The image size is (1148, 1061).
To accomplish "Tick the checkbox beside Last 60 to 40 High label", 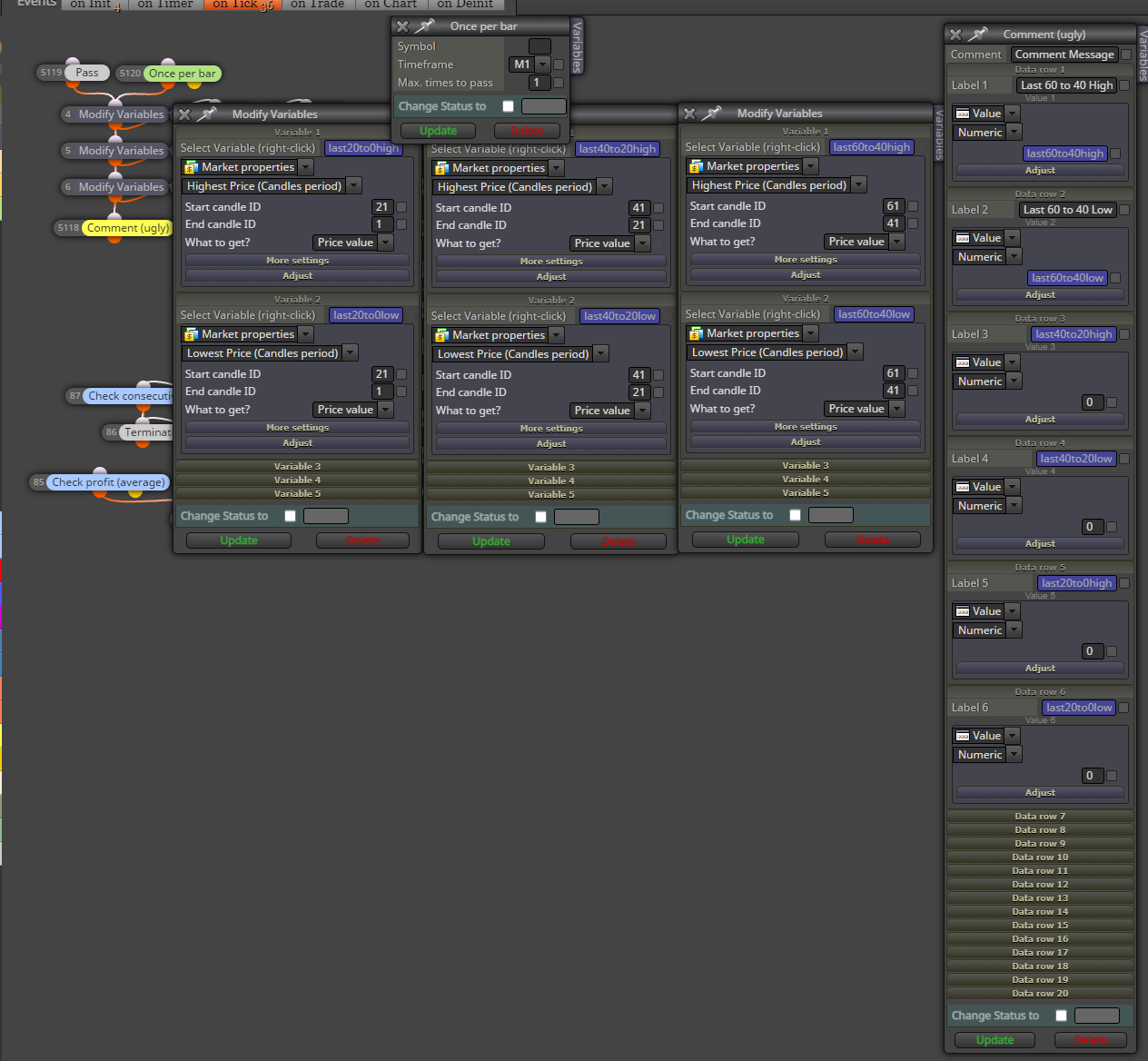I will [x=1124, y=85].
